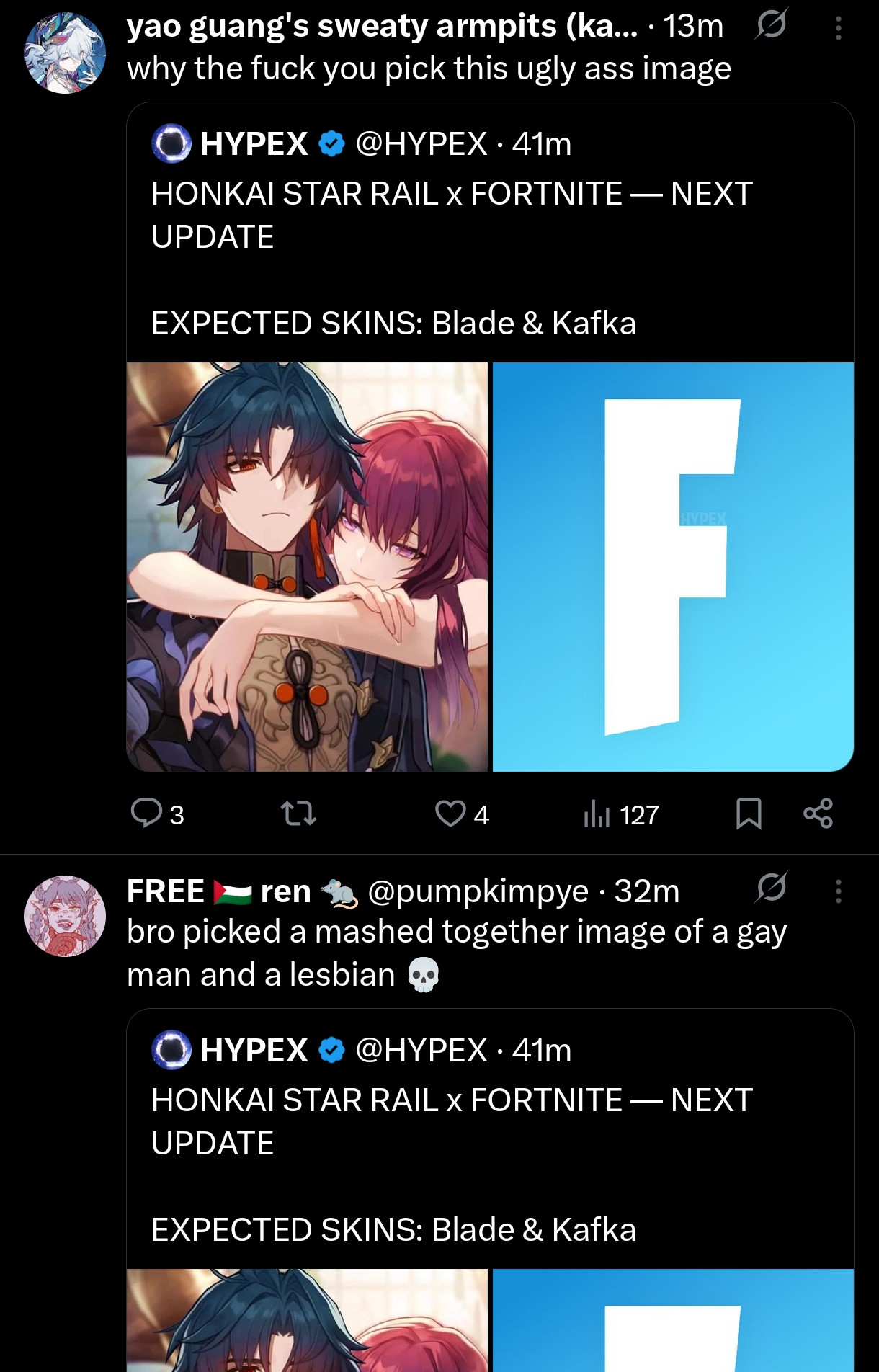879x1372 pixels.
Task: Open yao guang's sweaty armpits display name
Action: click(x=382, y=26)
